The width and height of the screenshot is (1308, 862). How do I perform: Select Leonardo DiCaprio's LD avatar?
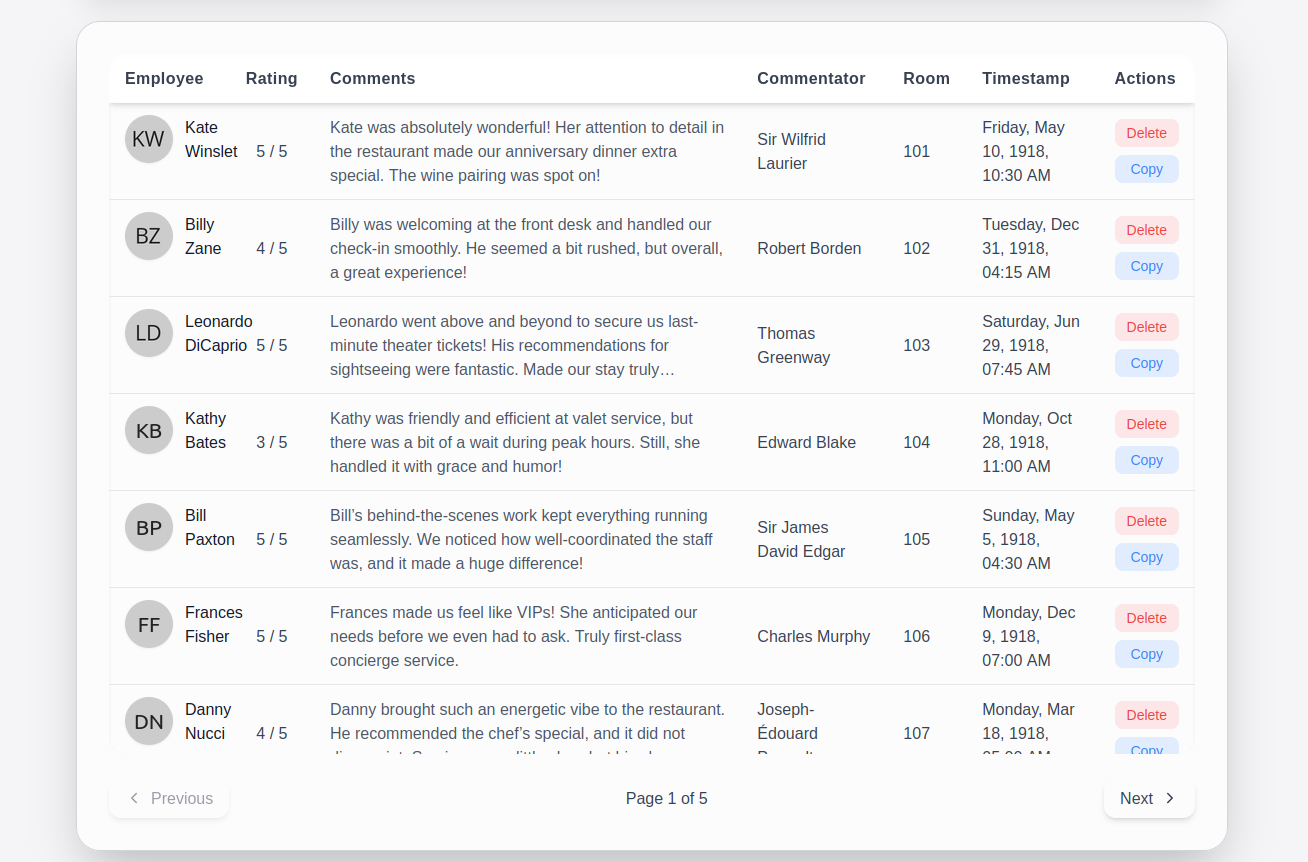[148, 333]
